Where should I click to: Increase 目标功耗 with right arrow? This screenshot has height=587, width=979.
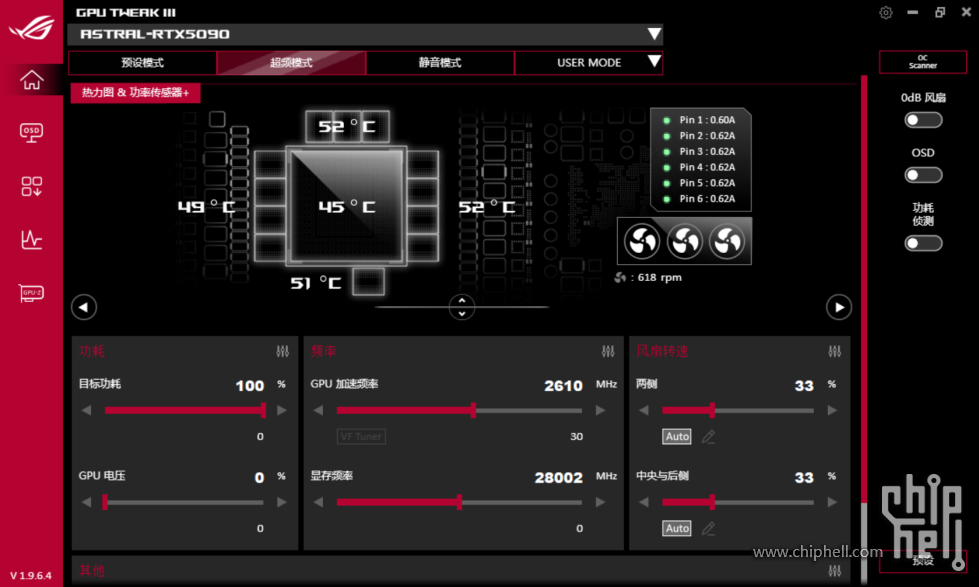click(282, 410)
